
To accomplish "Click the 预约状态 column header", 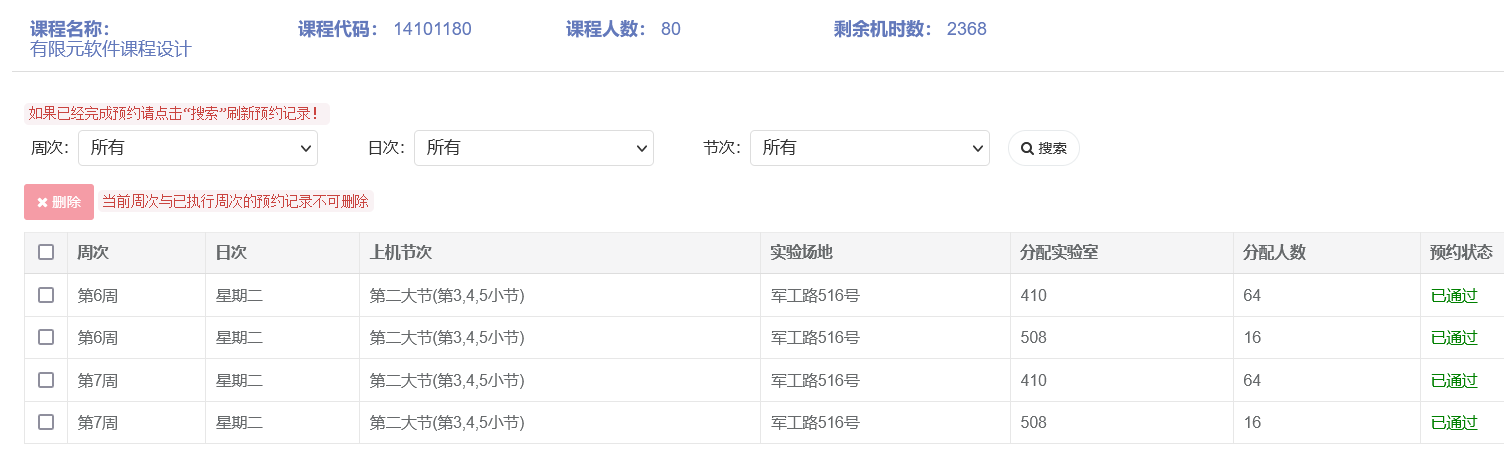I will 1461,253.
